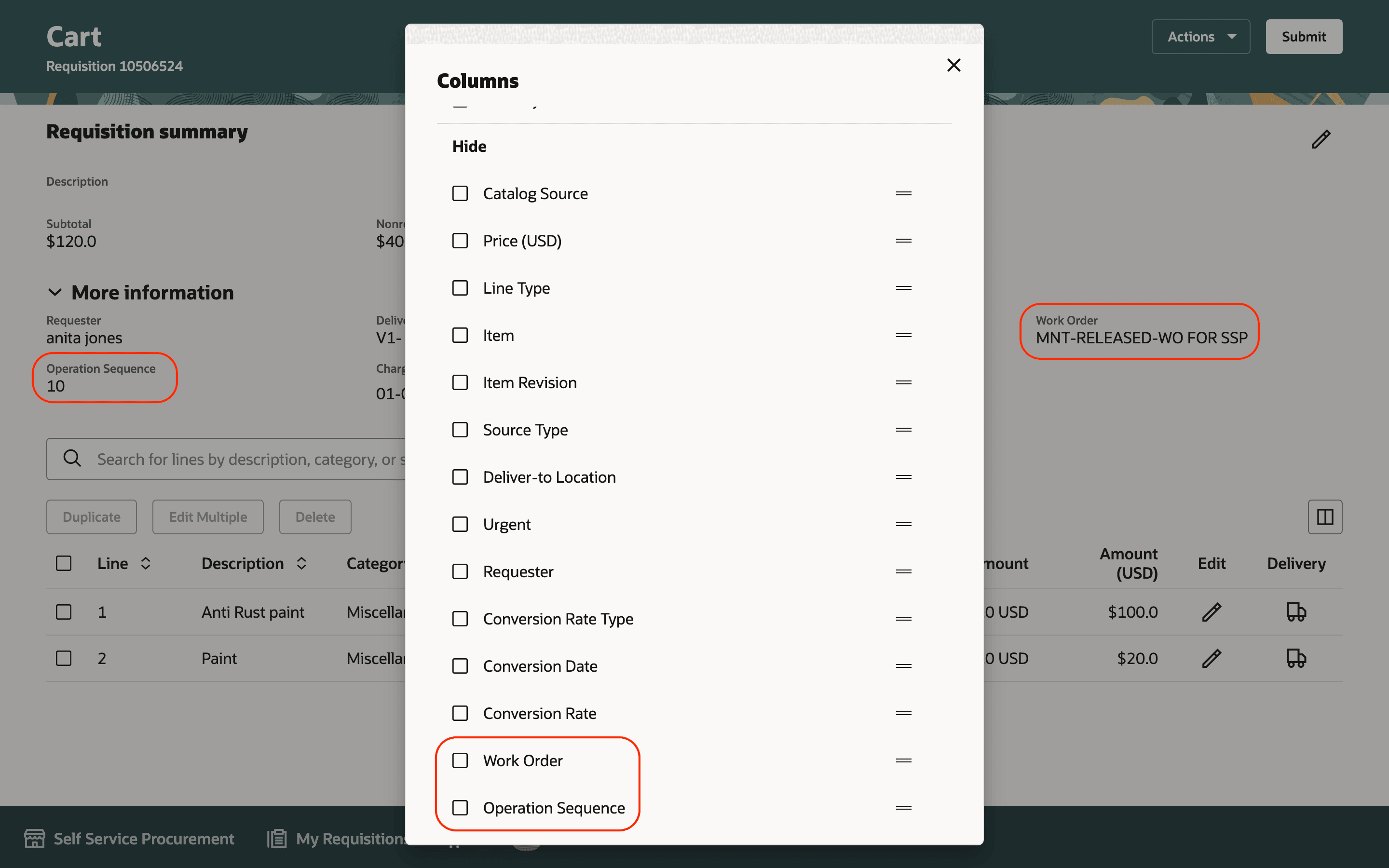Click the Duplicate button
The image size is (1389, 868).
coord(91,516)
